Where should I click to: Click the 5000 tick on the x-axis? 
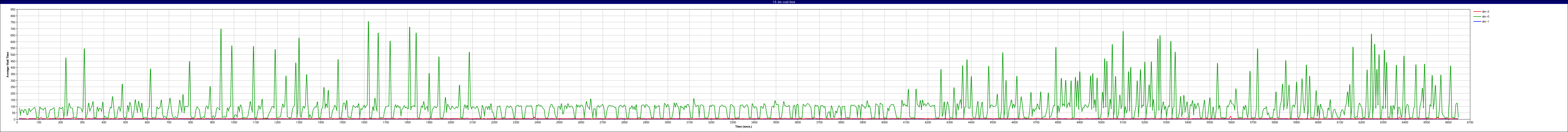tap(1101, 122)
